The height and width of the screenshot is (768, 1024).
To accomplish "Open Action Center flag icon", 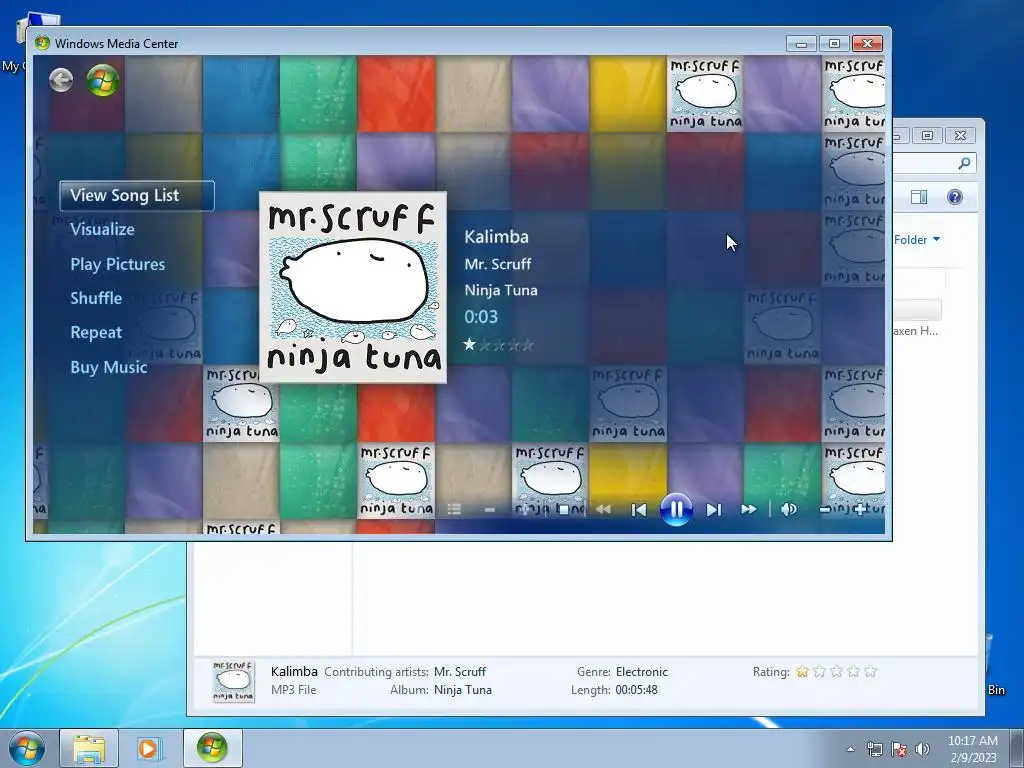I will pyautogui.click(x=899, y=749).
